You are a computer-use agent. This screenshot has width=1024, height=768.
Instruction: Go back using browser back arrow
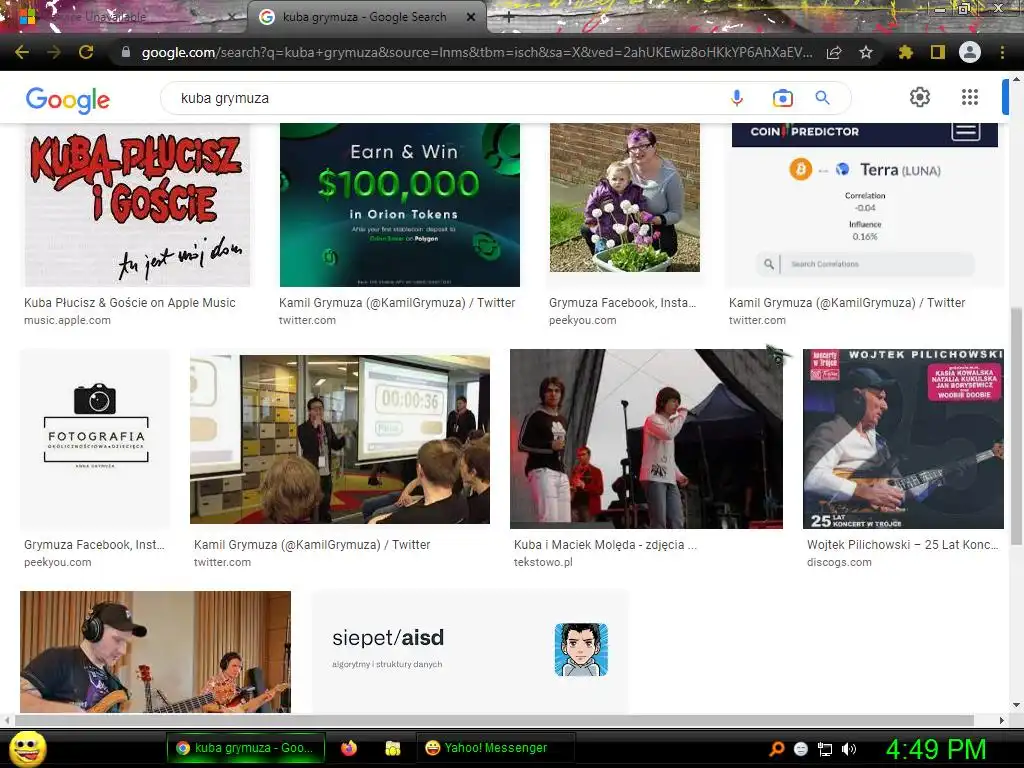point(22,52)
